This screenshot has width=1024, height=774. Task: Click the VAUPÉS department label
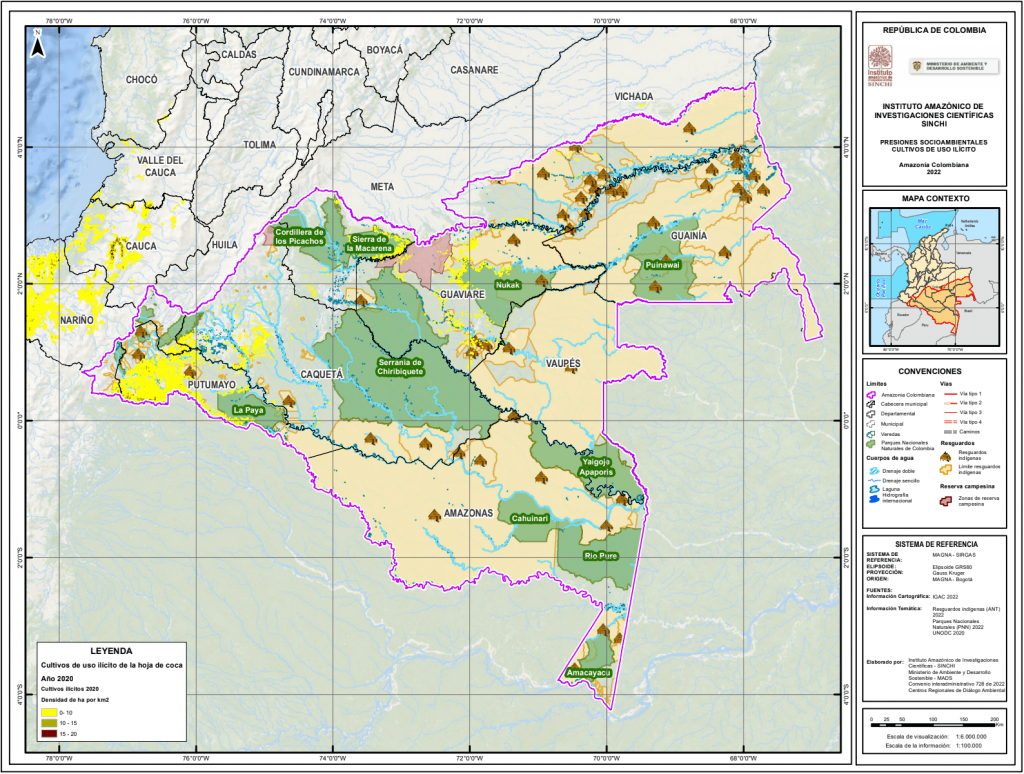click(x=564, y=364)
